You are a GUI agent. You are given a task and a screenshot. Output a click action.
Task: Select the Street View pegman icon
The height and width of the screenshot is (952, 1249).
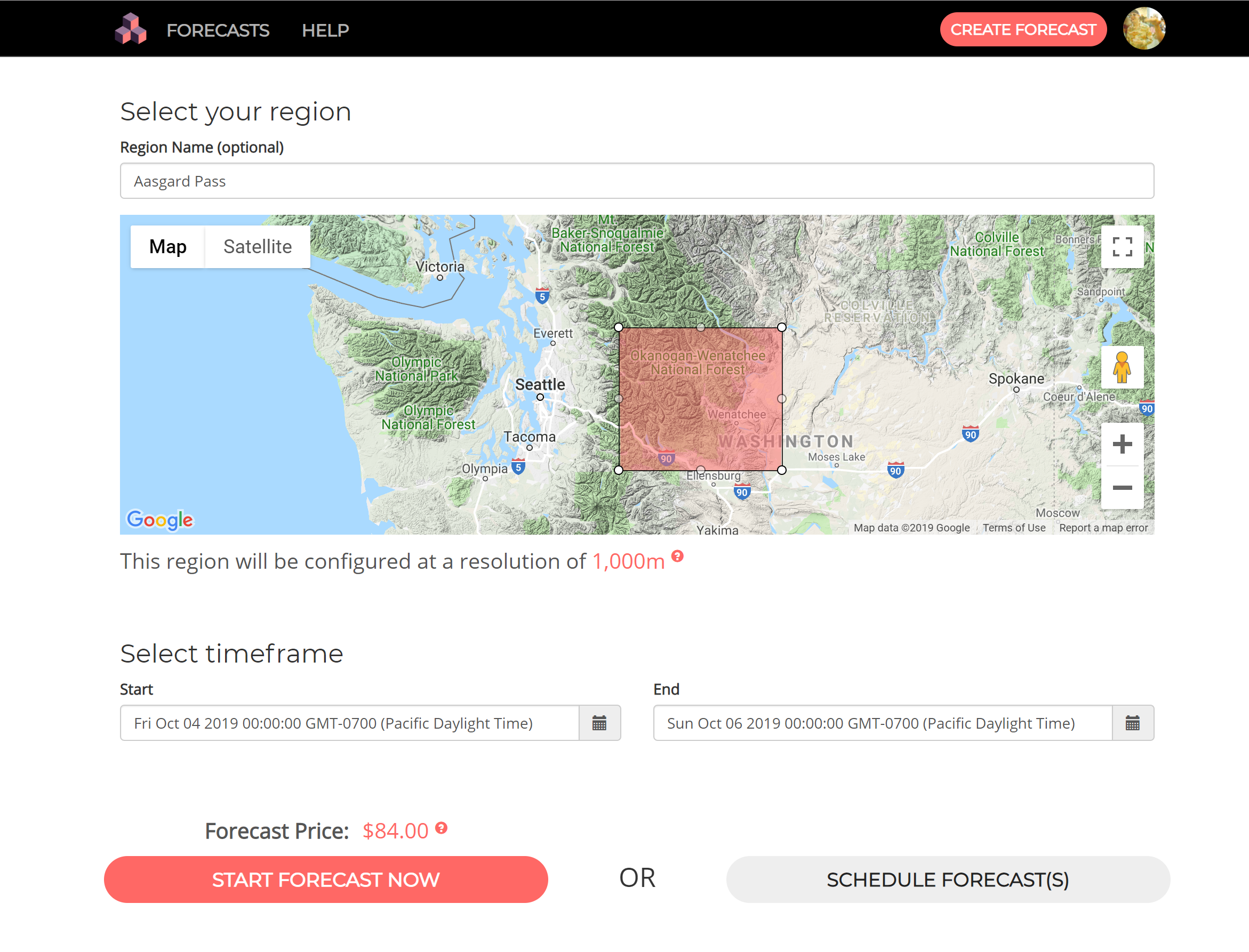pyautogui.click(x=1122, y=367)
